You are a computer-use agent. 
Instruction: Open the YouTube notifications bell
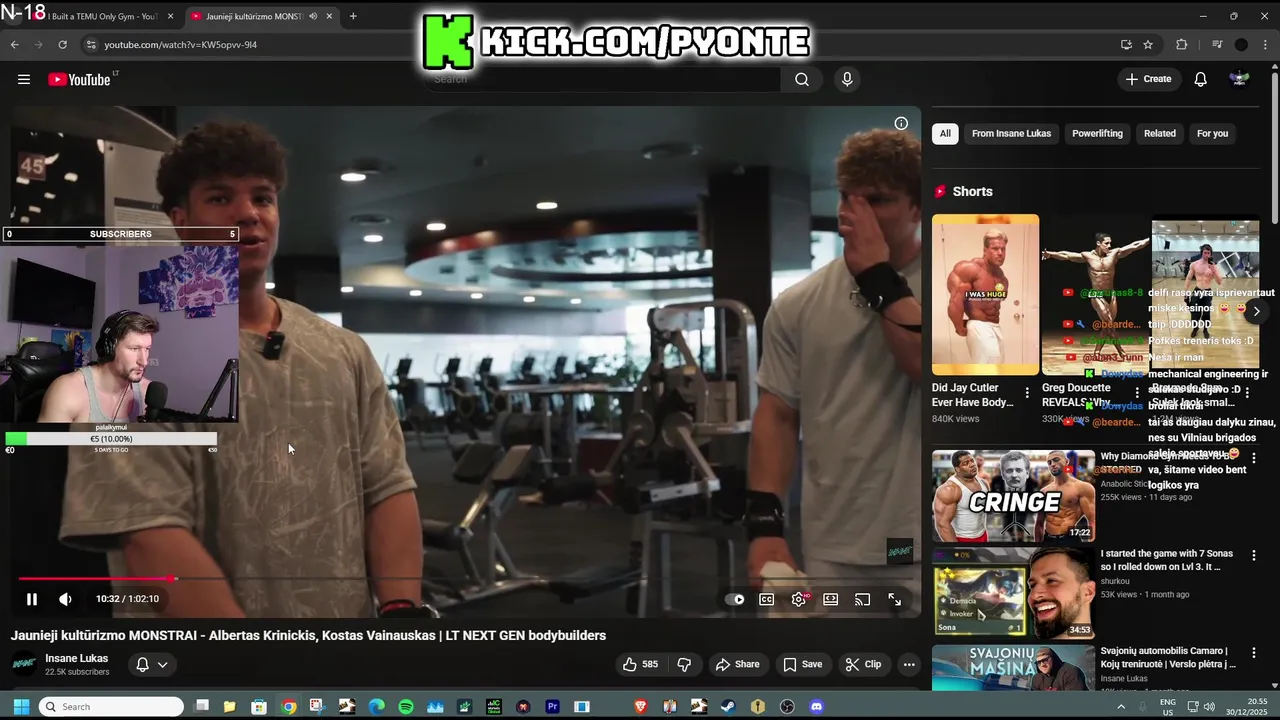pos(1201,79)
